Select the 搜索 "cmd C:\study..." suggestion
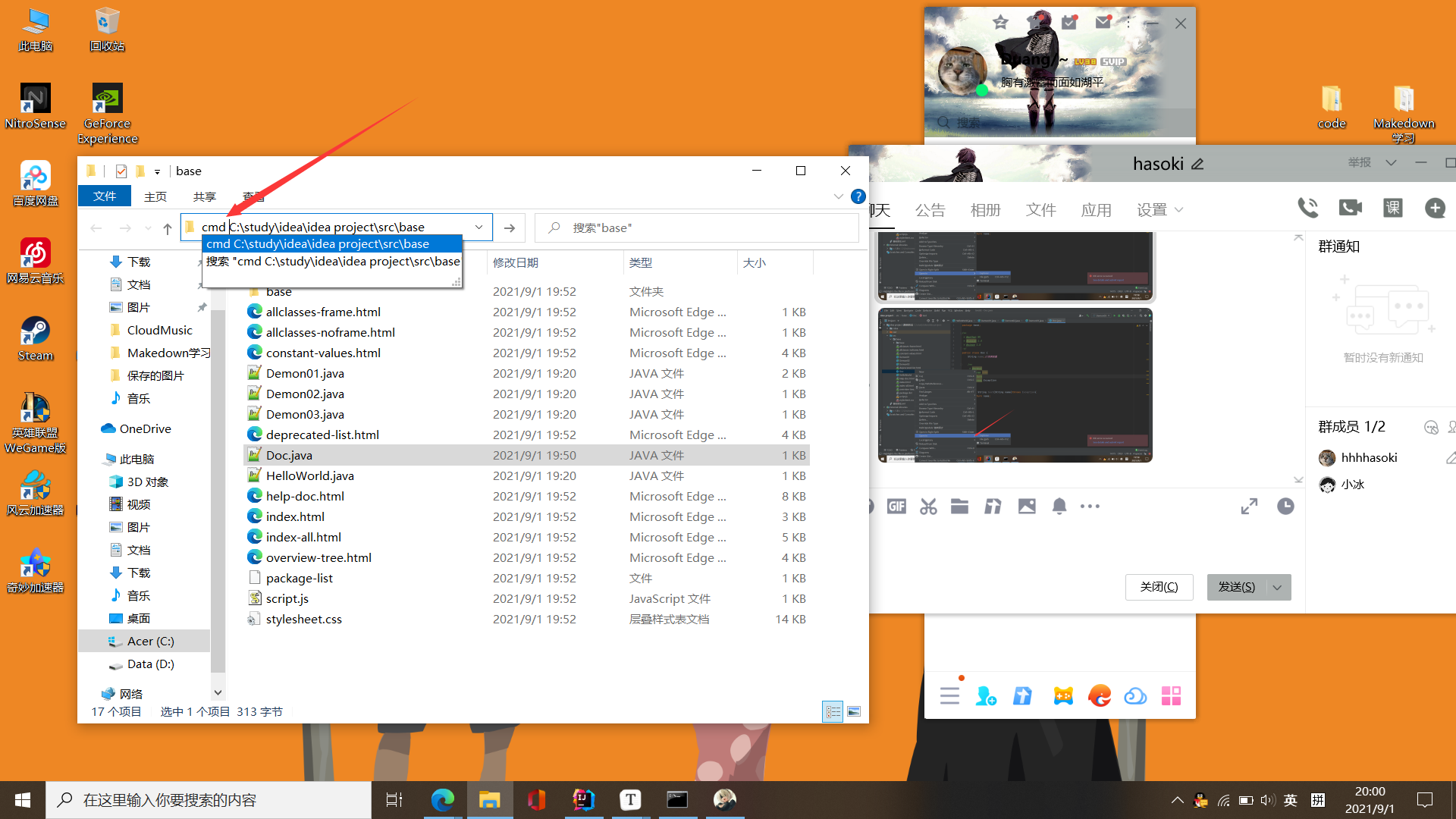The width and height of the screenshot is (1456, 819). [332, 261]
